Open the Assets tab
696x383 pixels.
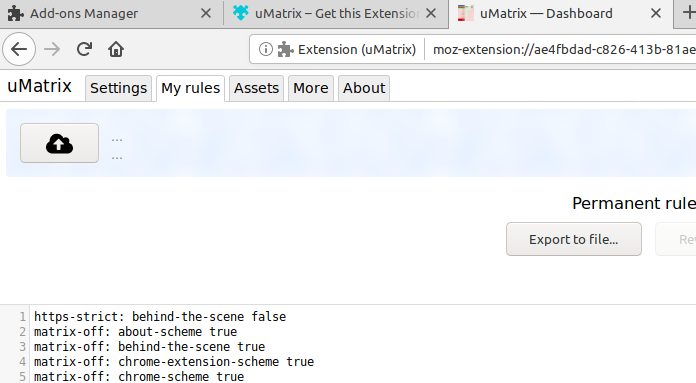(257, 88)
